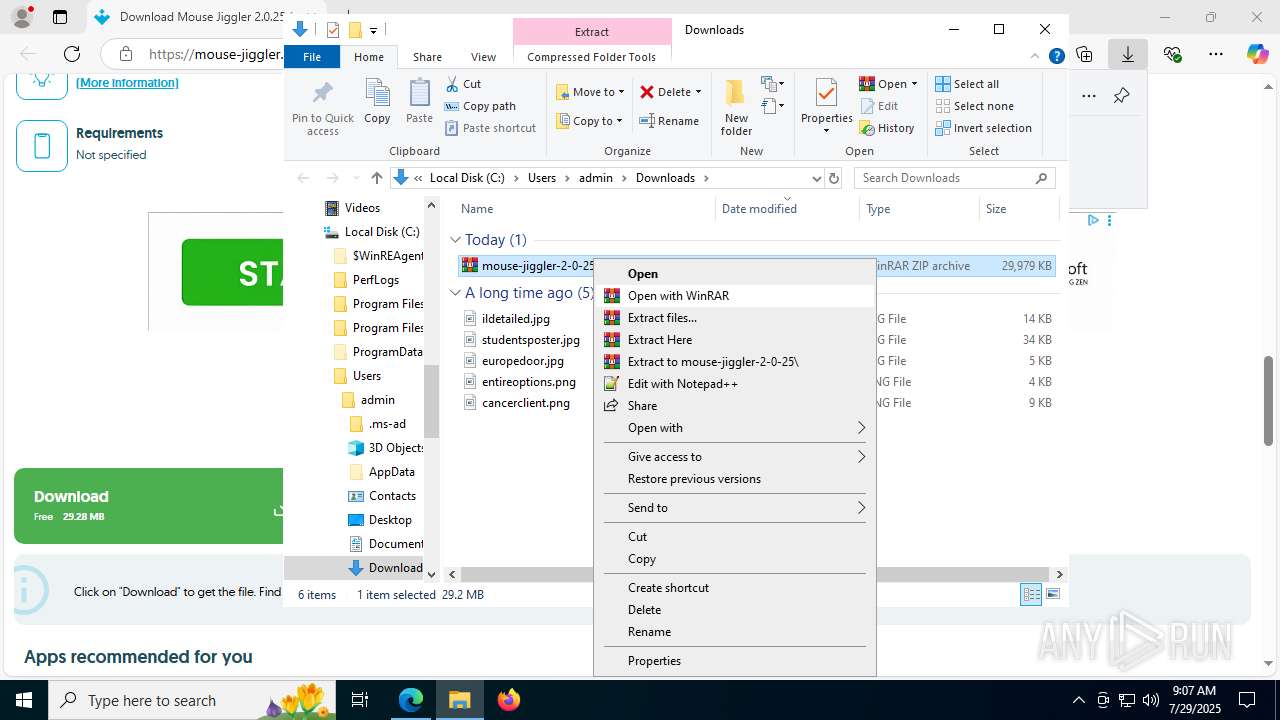This screenshot has height=720, width=1280.
Task: Sort by the Date modified column
Action: [759, 209]
